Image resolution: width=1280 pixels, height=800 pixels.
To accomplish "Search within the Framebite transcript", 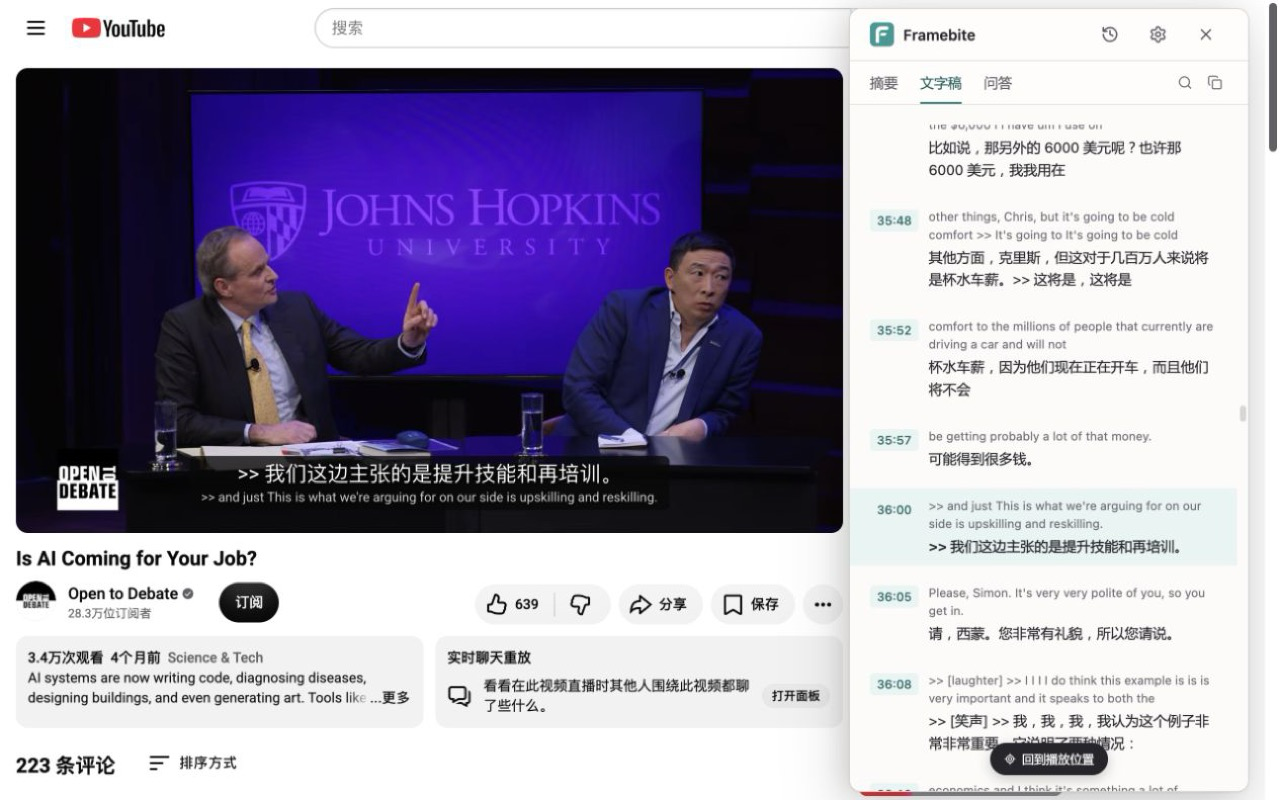I will pos(1185,83).
